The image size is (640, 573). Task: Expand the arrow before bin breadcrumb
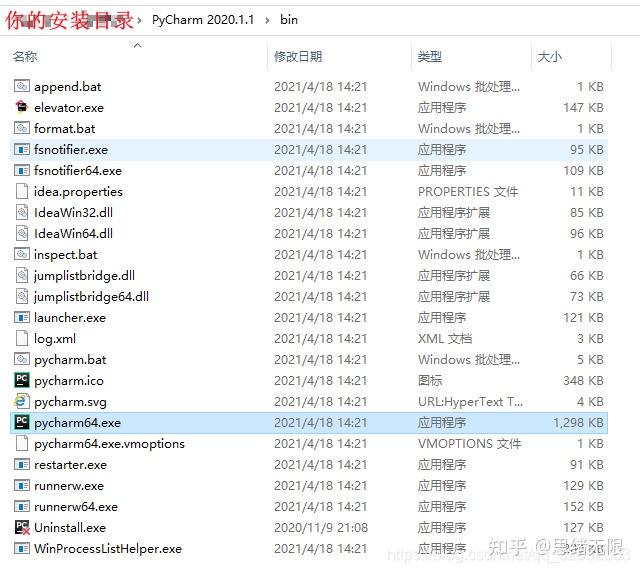(x=267, y=20)
